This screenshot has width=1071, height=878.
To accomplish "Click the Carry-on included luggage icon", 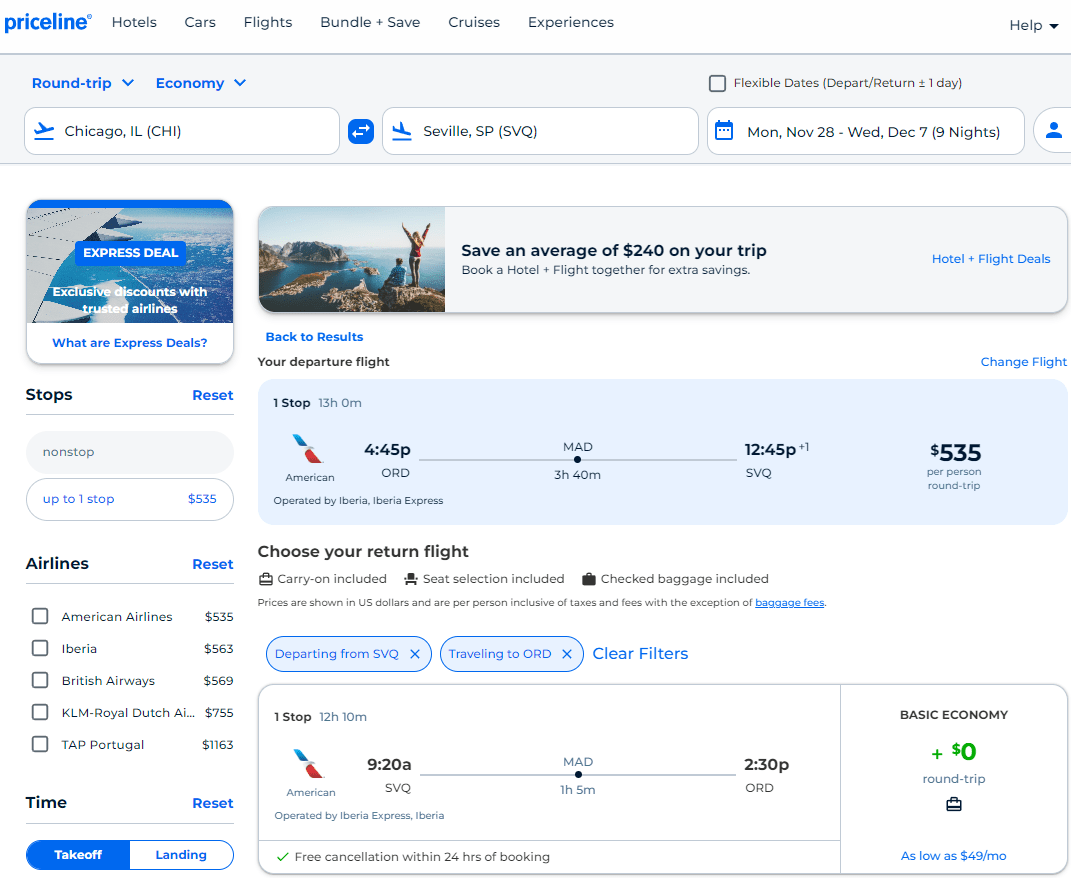I will pyautogui.click(x=264, y=578).
